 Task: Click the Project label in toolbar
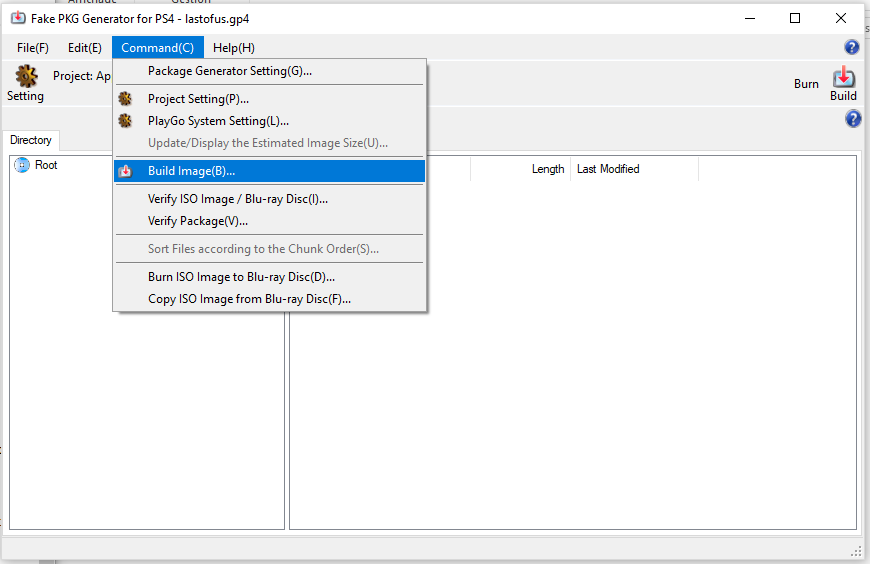tap(82, 76)
